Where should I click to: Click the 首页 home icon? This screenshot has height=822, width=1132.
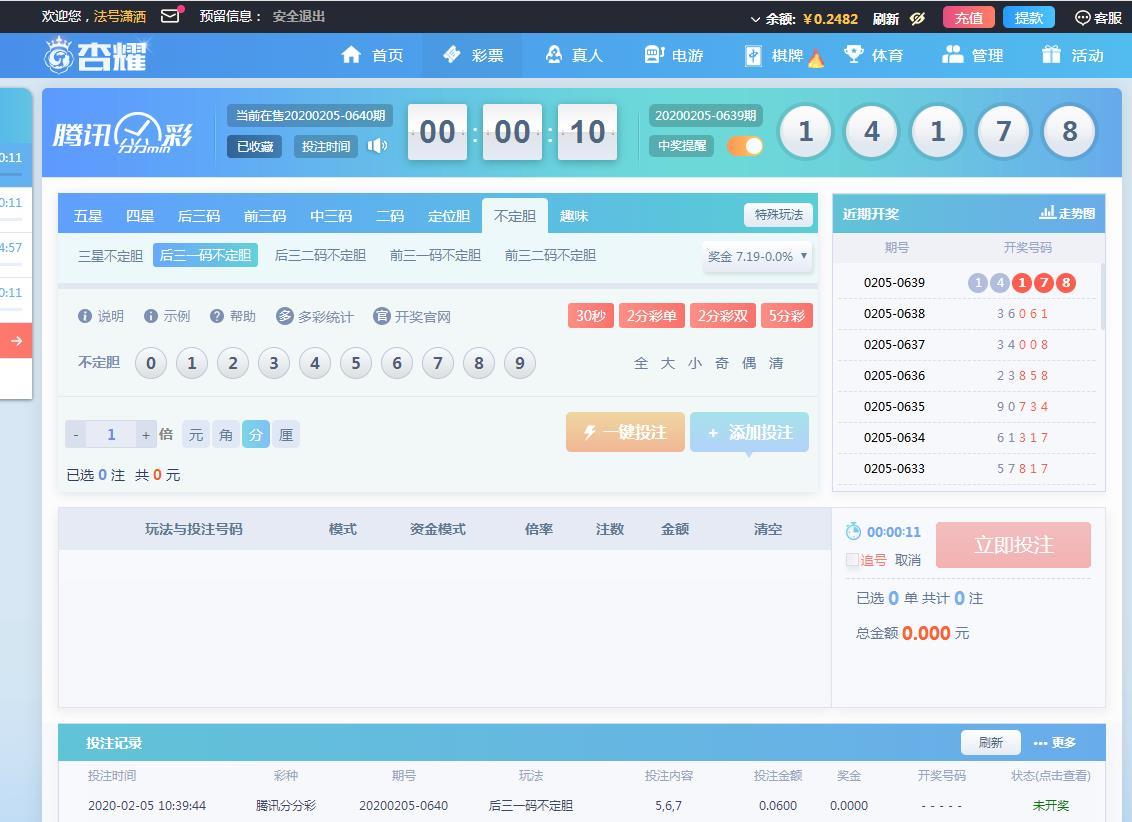[351, 55]
